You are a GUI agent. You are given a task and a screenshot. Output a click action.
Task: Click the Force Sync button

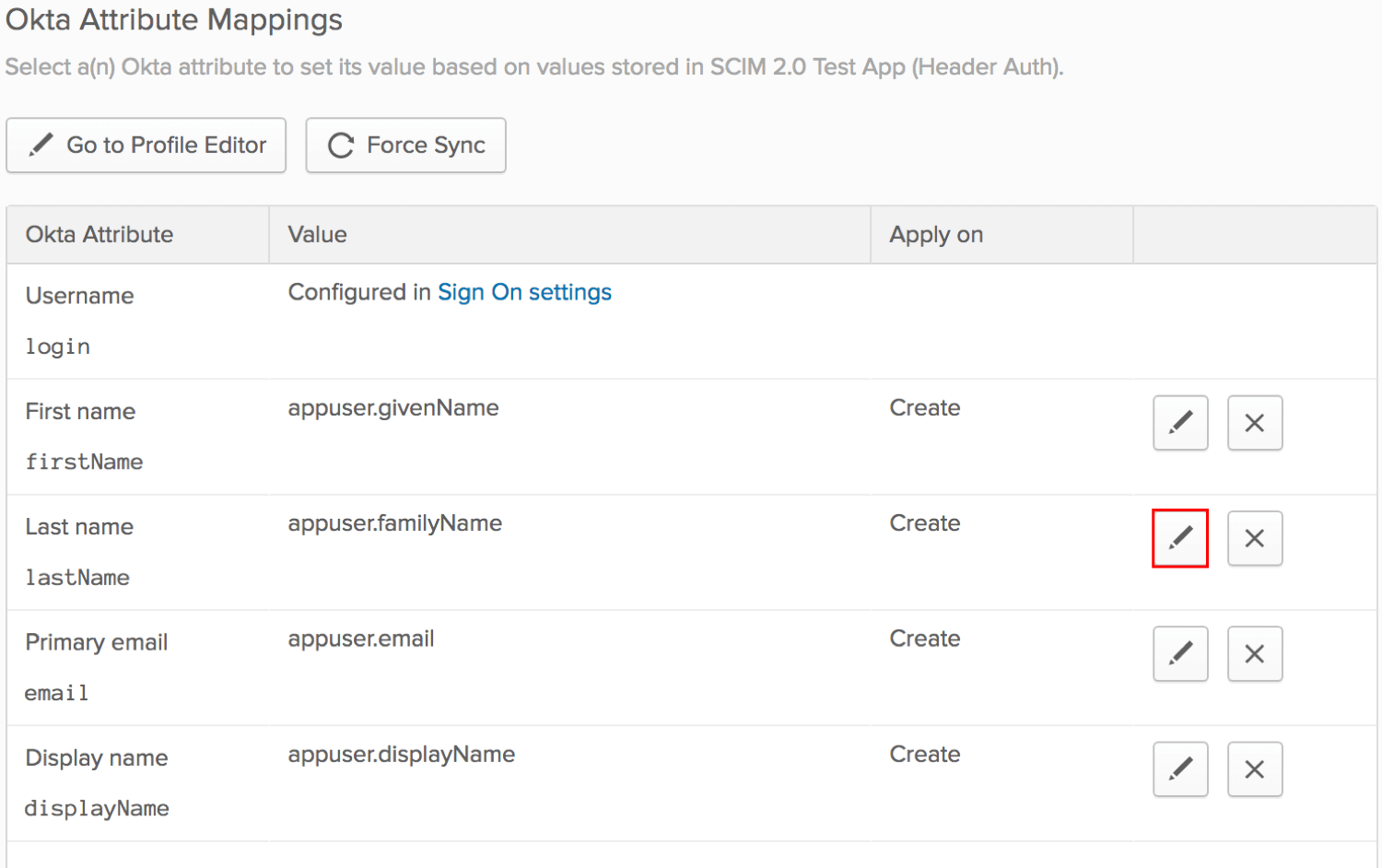(405, 145)
